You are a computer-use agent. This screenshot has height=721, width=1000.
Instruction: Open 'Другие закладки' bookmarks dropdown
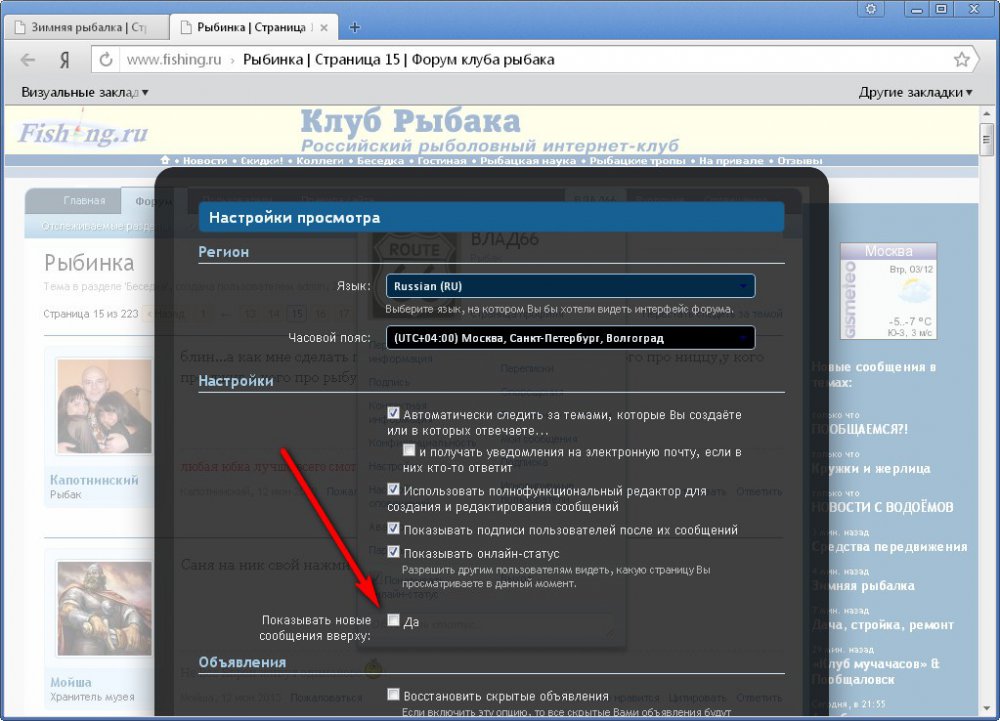click(915, 92)
